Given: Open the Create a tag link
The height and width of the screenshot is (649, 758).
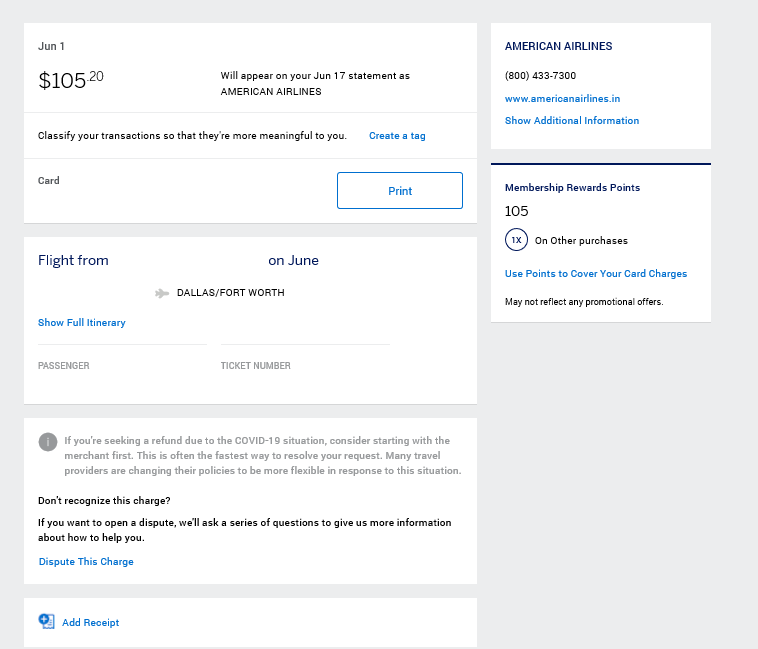Looking at the screenshot, I should pos(397,136).
